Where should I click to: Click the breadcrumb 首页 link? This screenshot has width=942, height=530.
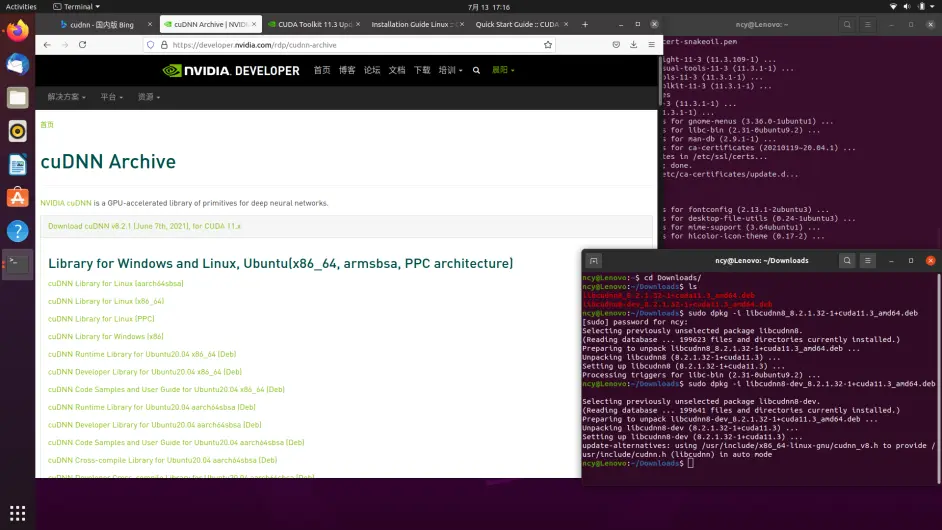(47, 125)
